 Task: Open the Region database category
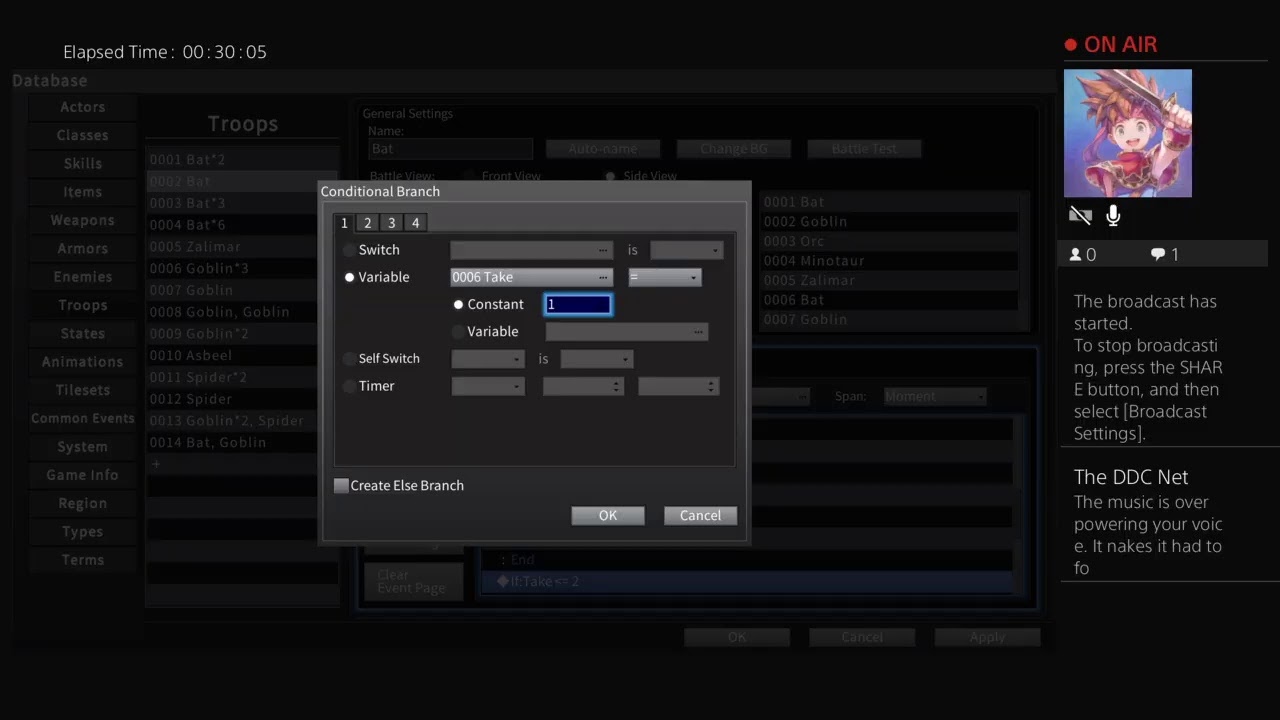click(83, 503)
